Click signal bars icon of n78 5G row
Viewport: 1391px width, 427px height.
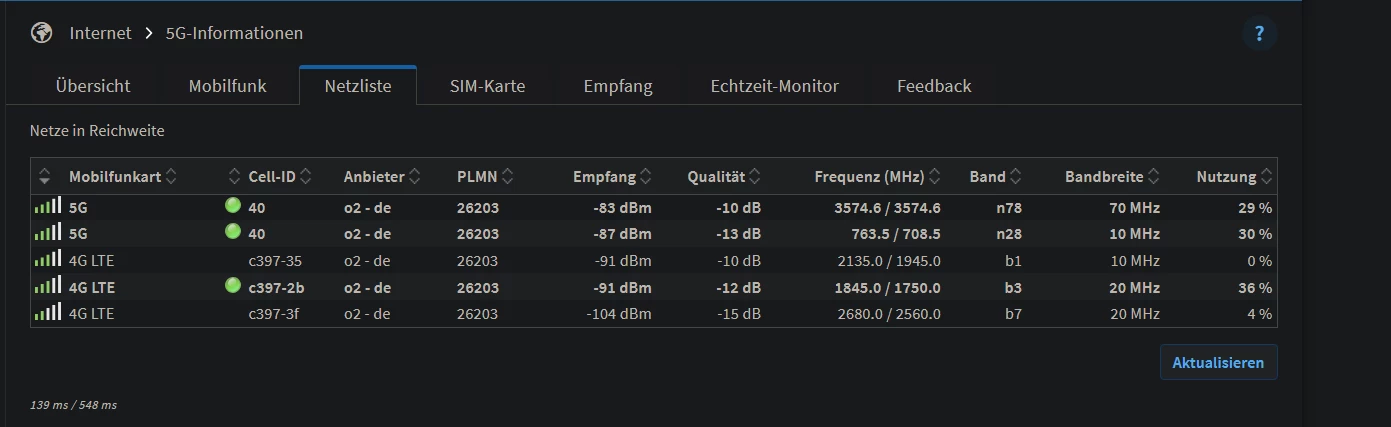(x=47, y=207)
